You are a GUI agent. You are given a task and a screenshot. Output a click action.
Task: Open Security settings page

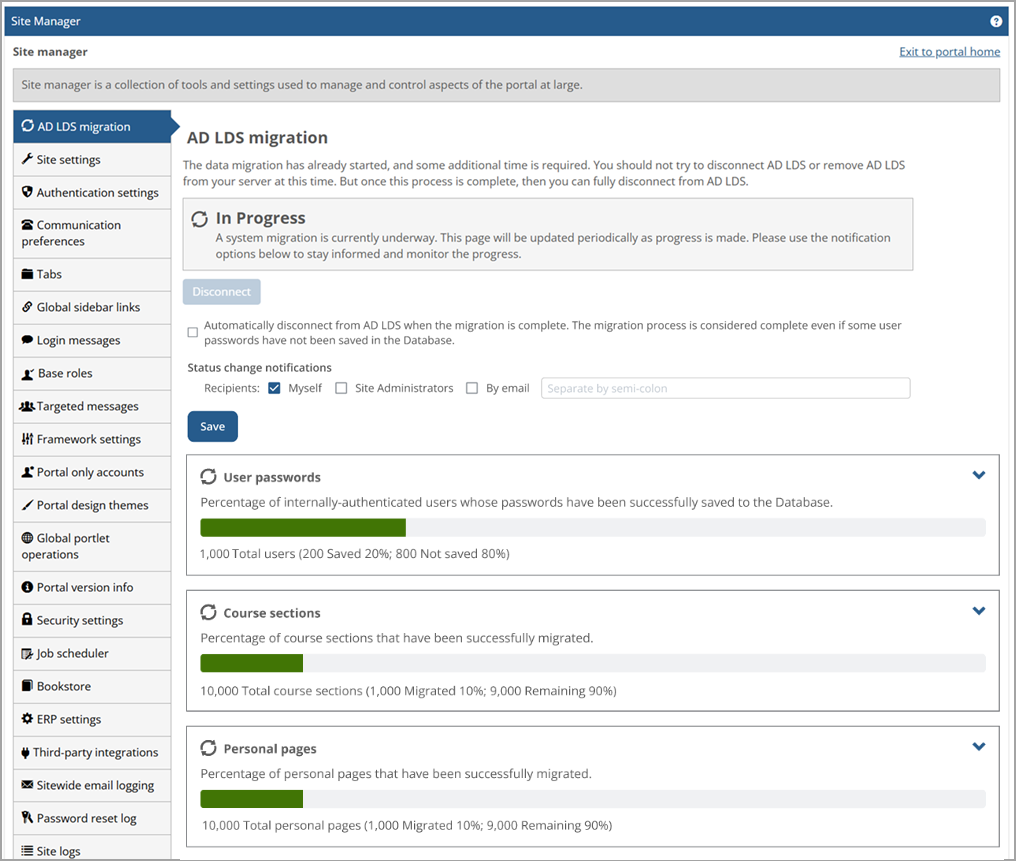(92, 620)
